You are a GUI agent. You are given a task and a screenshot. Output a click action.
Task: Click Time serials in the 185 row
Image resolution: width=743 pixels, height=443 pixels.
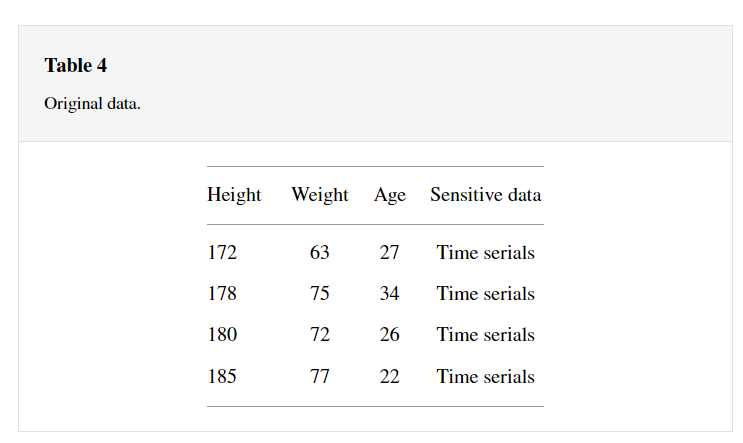click(485, 377)
